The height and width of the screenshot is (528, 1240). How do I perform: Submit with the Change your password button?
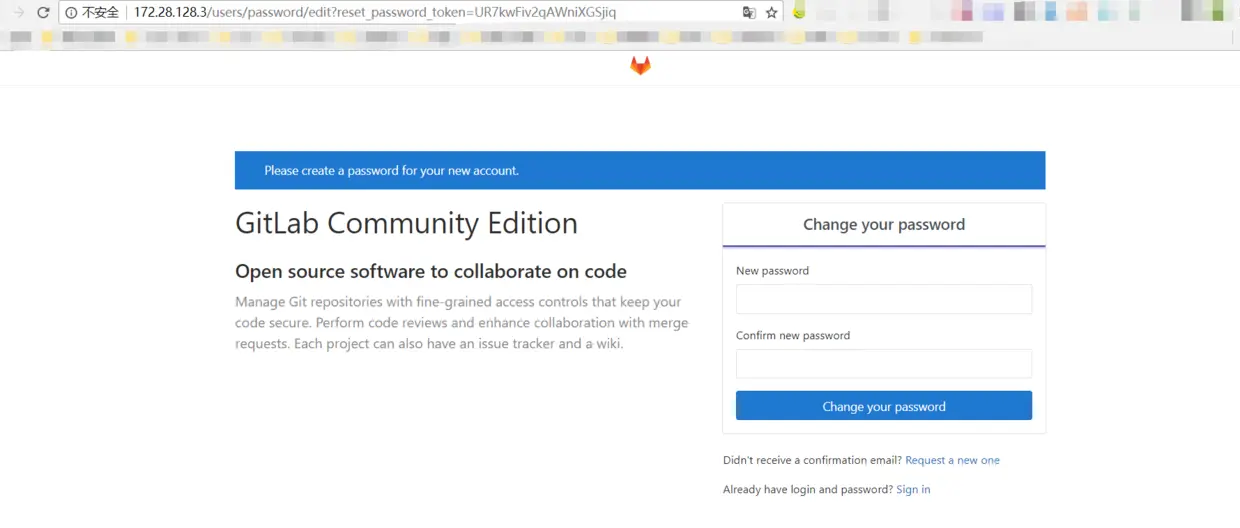point(884,406)
